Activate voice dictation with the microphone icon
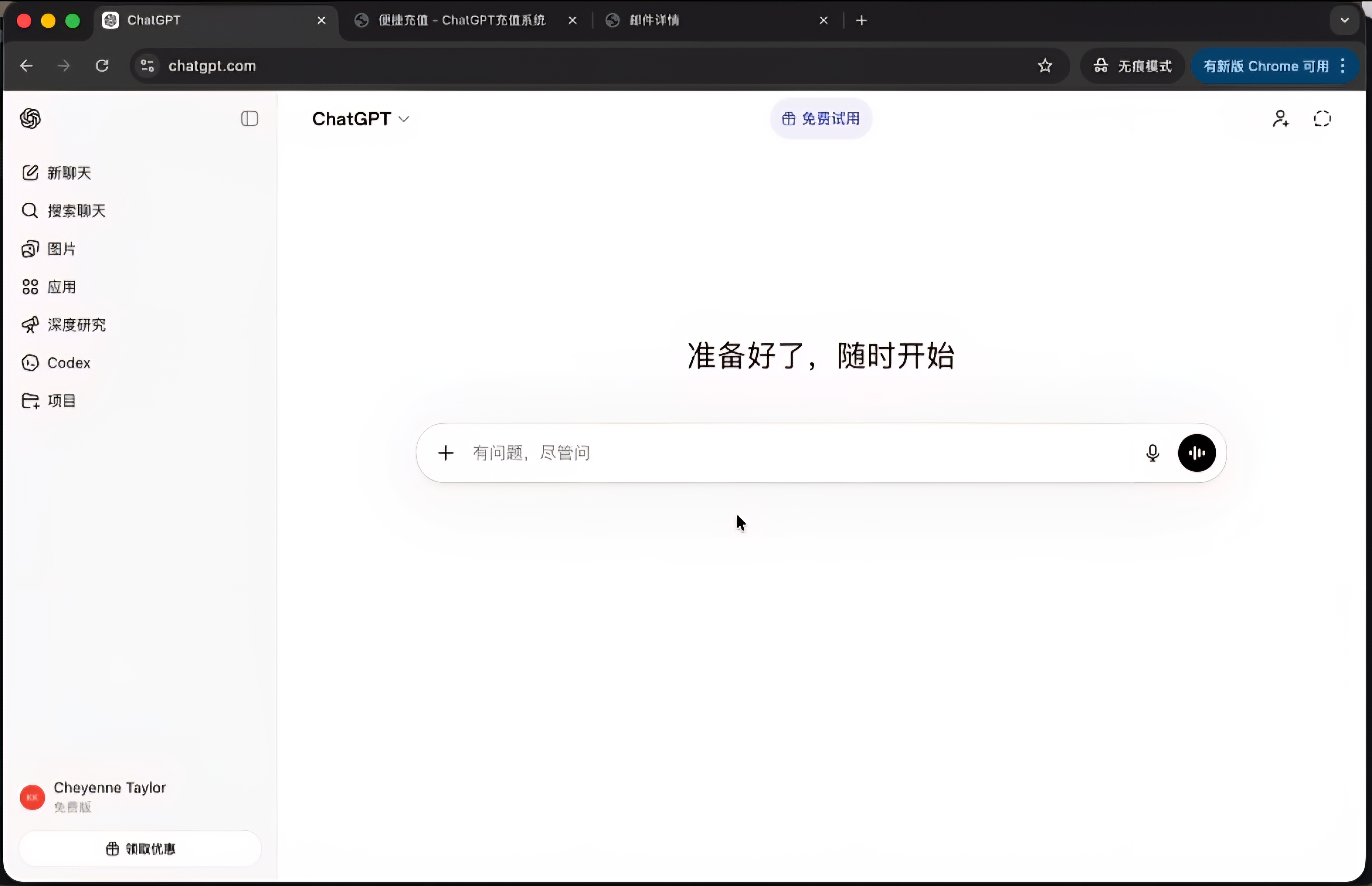 click(x=1152, y=453)
